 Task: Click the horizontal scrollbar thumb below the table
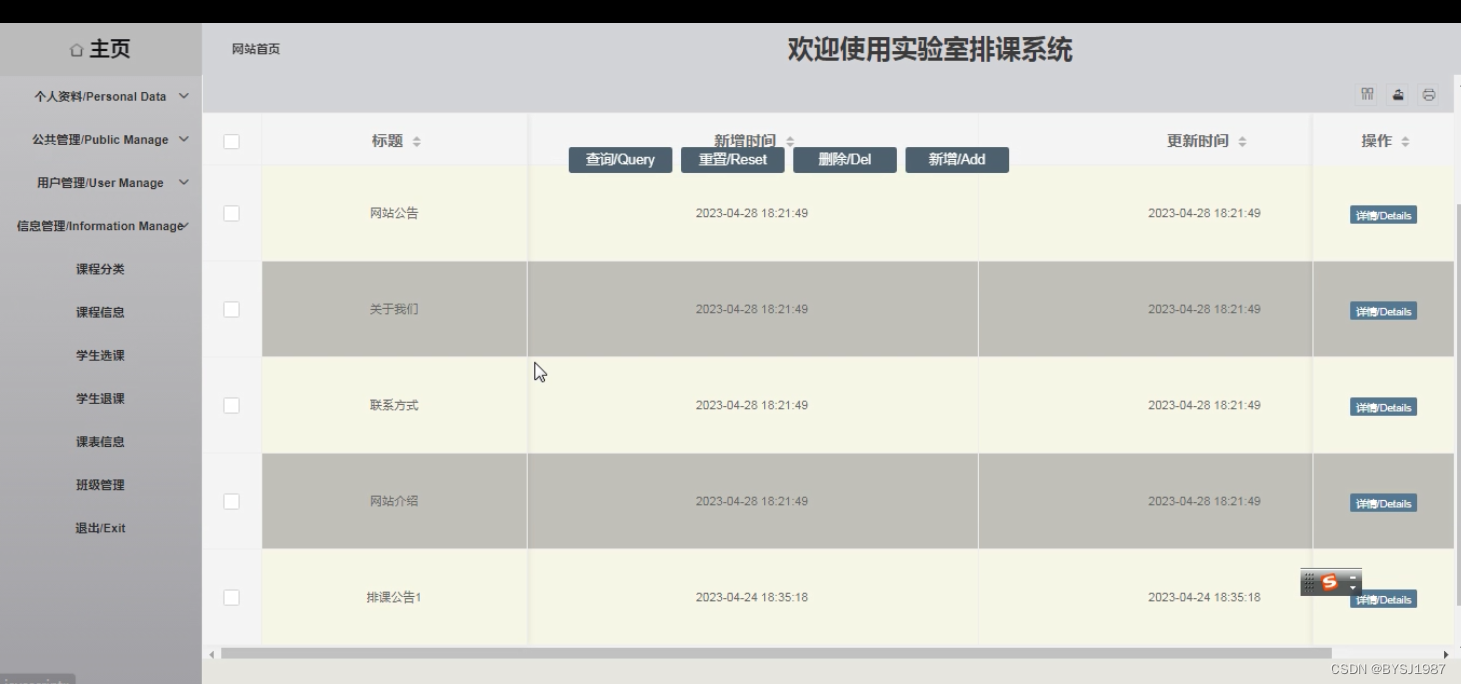(776, 653)
